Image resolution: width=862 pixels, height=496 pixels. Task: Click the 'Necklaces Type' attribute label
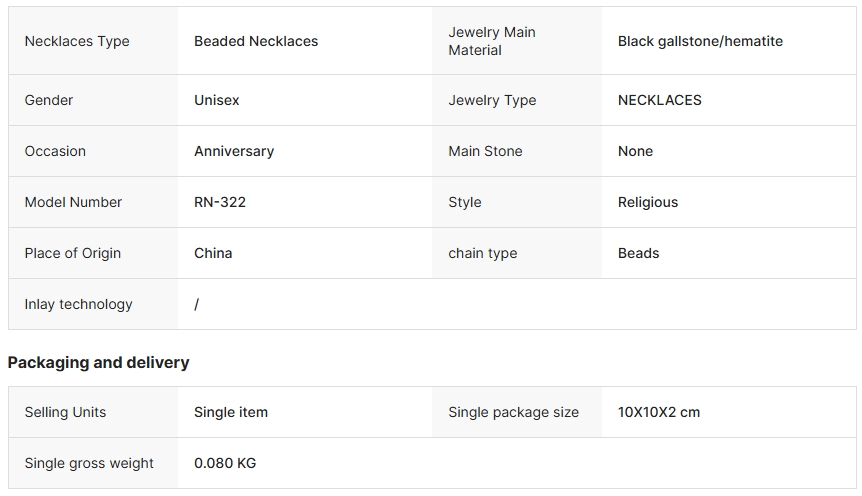tap(77, 41)
